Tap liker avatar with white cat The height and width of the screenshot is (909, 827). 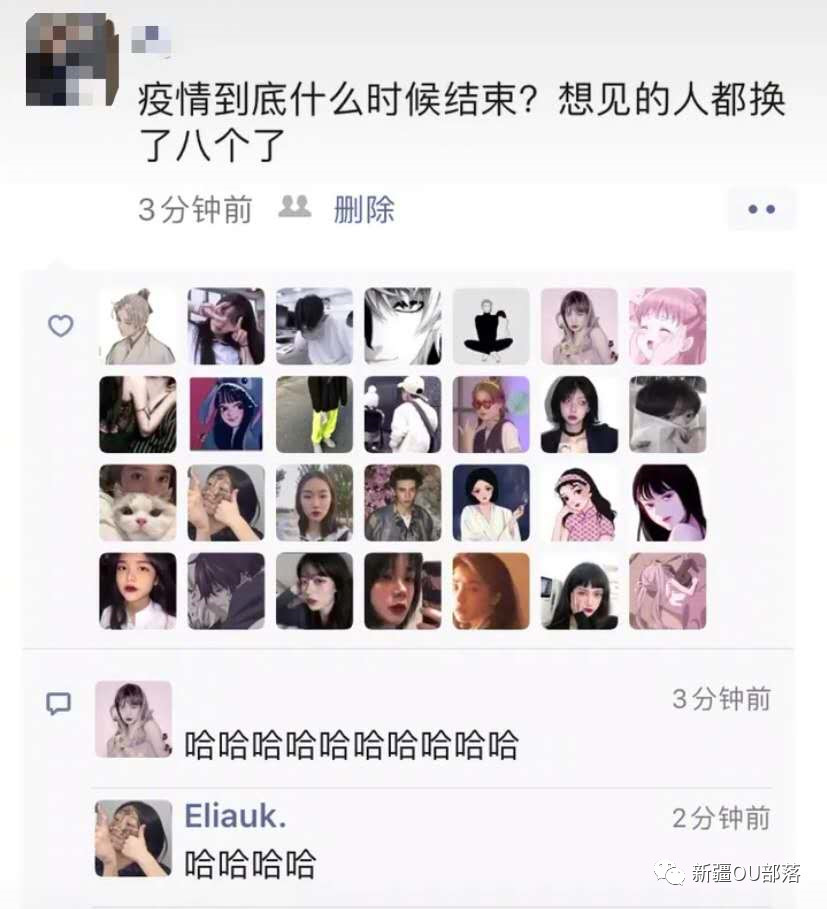coord(138,503)
